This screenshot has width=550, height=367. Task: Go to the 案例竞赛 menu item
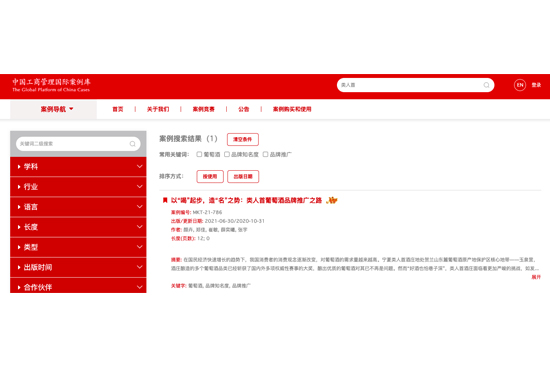click(x=203, y=109)
